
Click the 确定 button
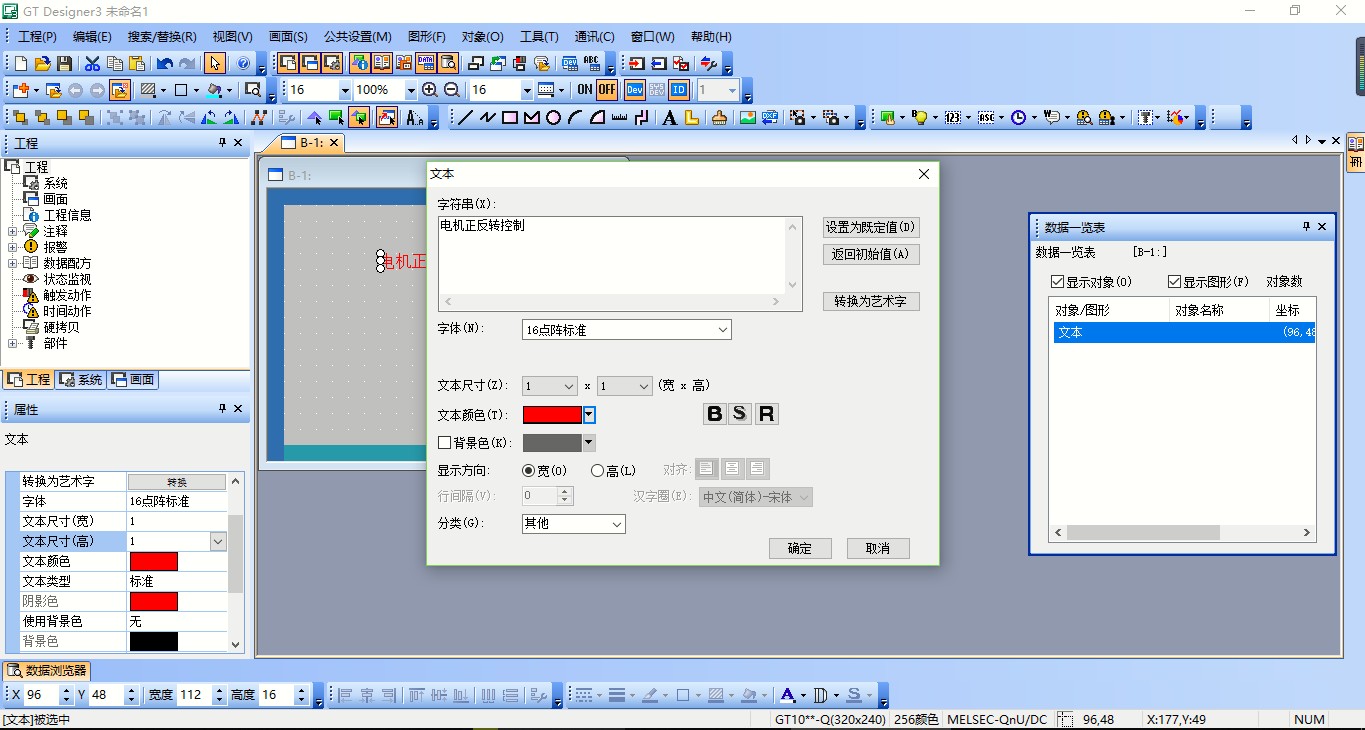click(x=800, y=548)
